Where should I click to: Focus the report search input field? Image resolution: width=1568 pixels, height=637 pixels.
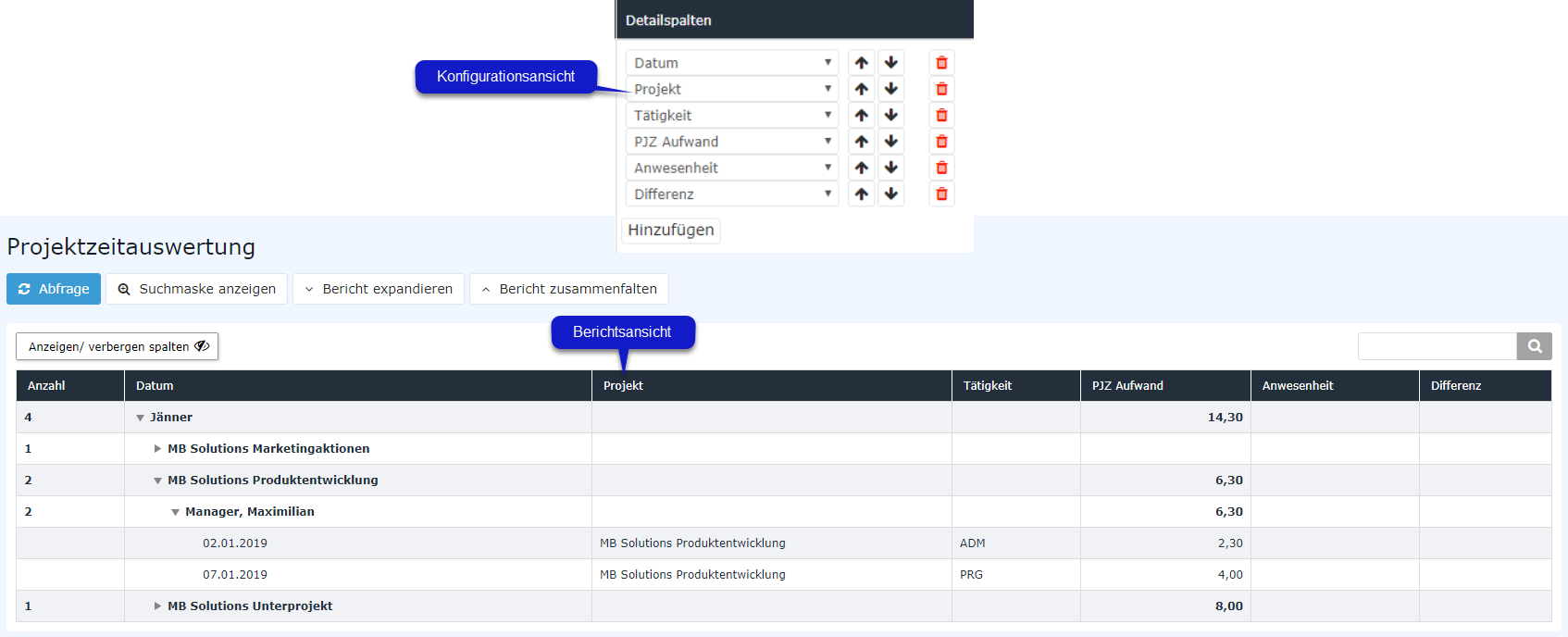coord(1437,346)
